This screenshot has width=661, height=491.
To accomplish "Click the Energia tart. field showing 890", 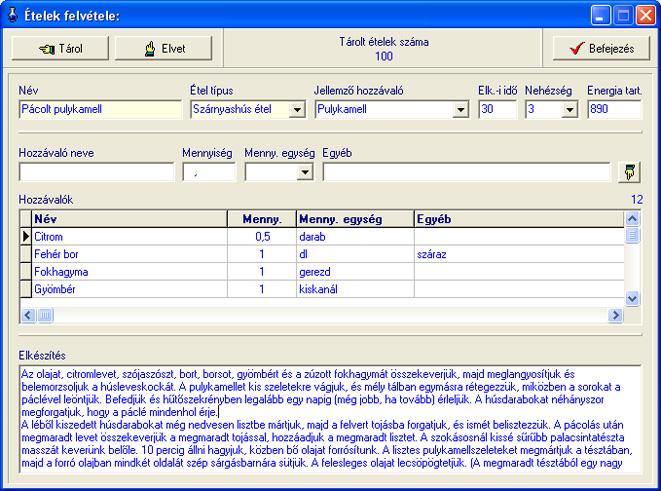I will coord(614,110).
